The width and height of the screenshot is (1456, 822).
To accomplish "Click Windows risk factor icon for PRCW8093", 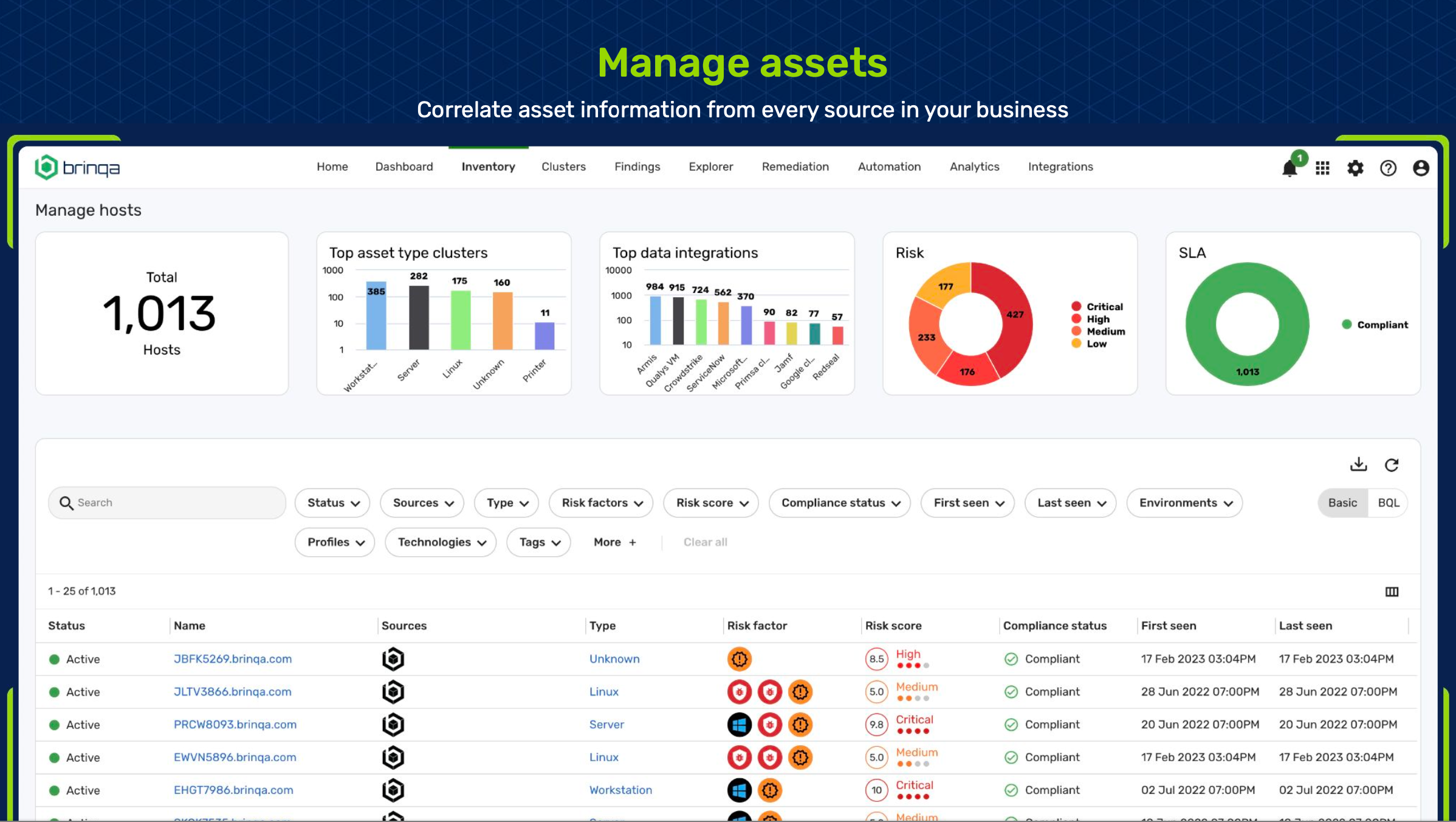I will click(x=740, y=725).
